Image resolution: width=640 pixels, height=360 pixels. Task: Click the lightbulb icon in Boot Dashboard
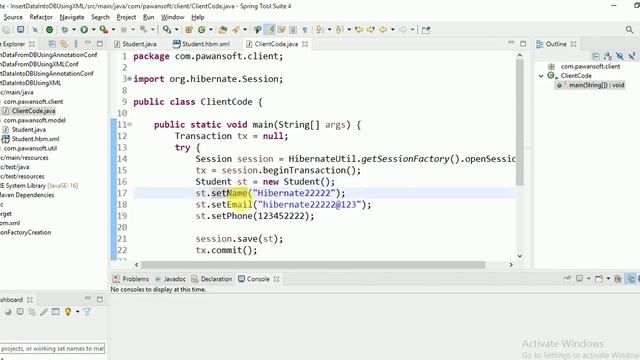click(x=68, y=312)
